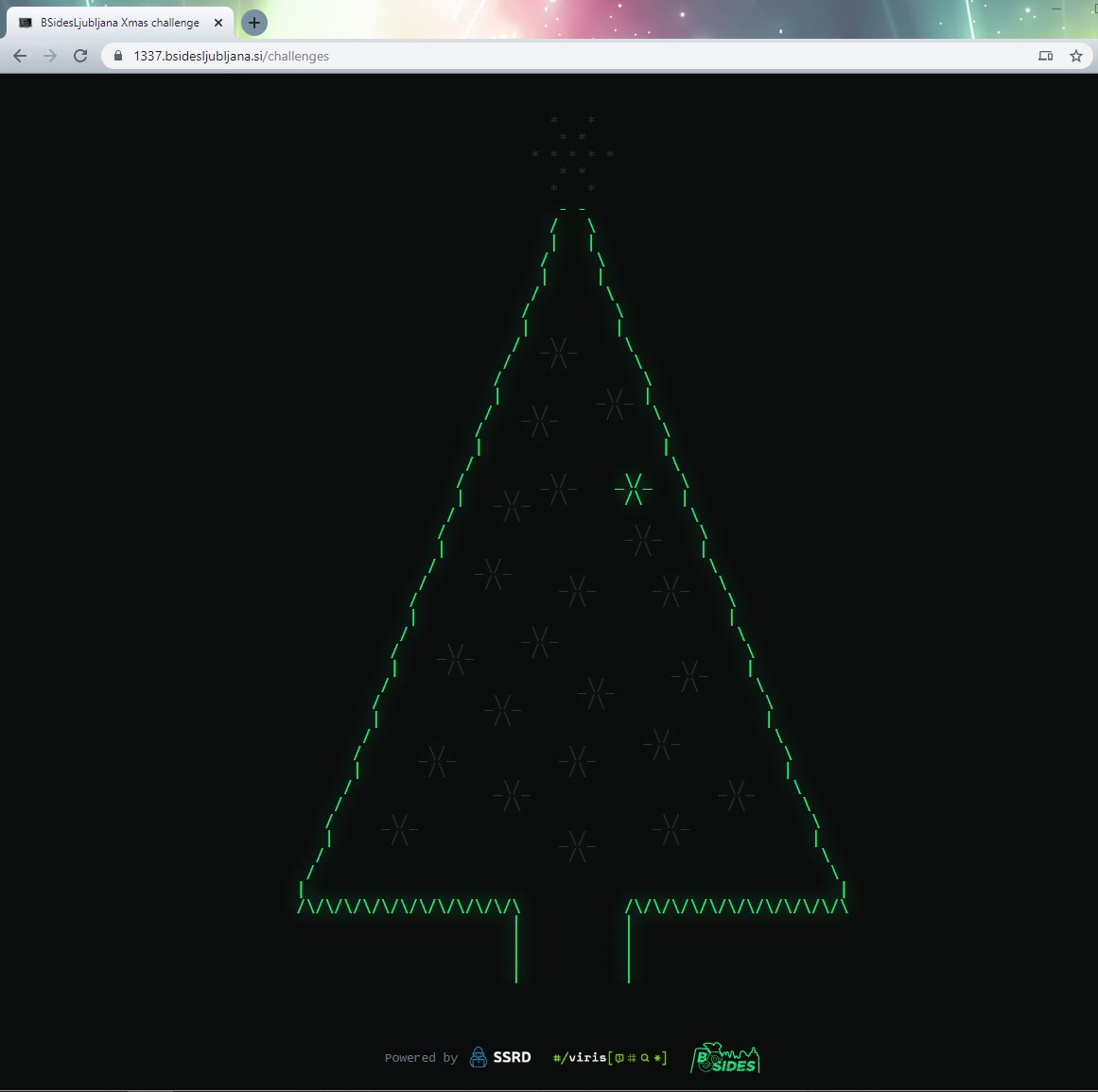The image size is (1098, 1092).
Task: Navigate back using the back arrow
Action: click(x=20, y=56)
